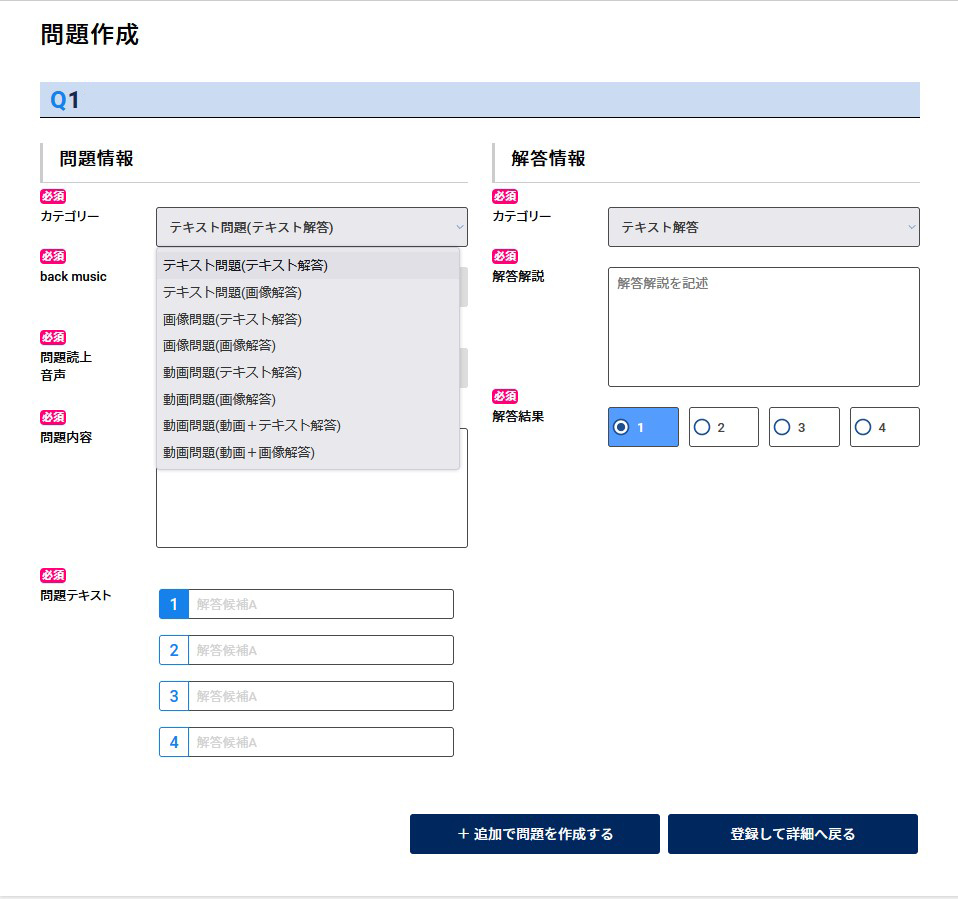Open the 解答情報 カテゴリー dropdown

click(x=763, y=227)
